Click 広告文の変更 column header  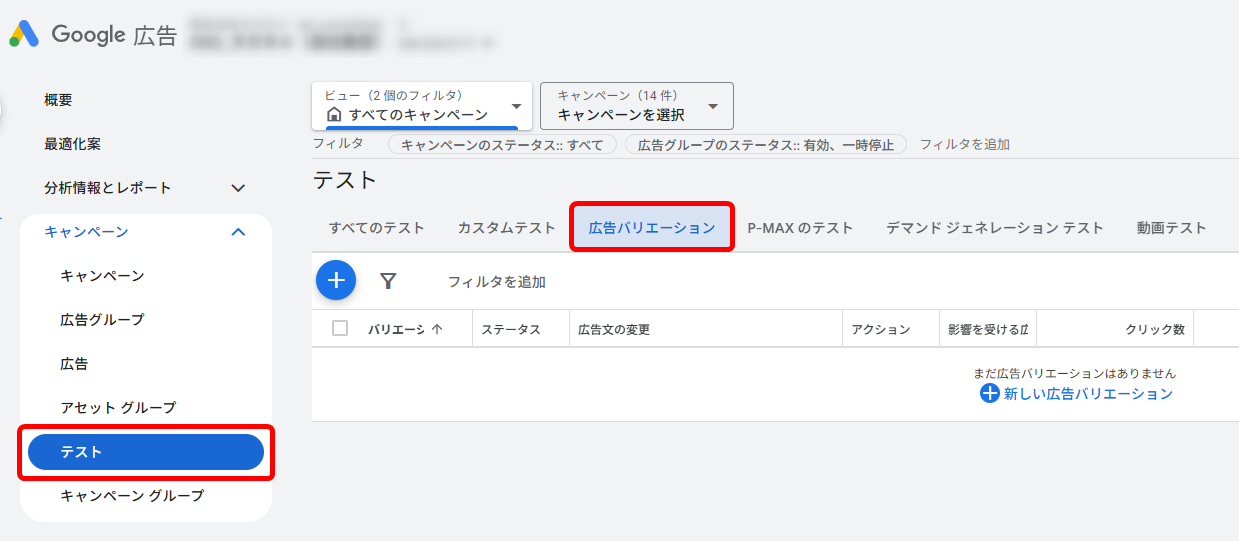[x=615, y=329]
